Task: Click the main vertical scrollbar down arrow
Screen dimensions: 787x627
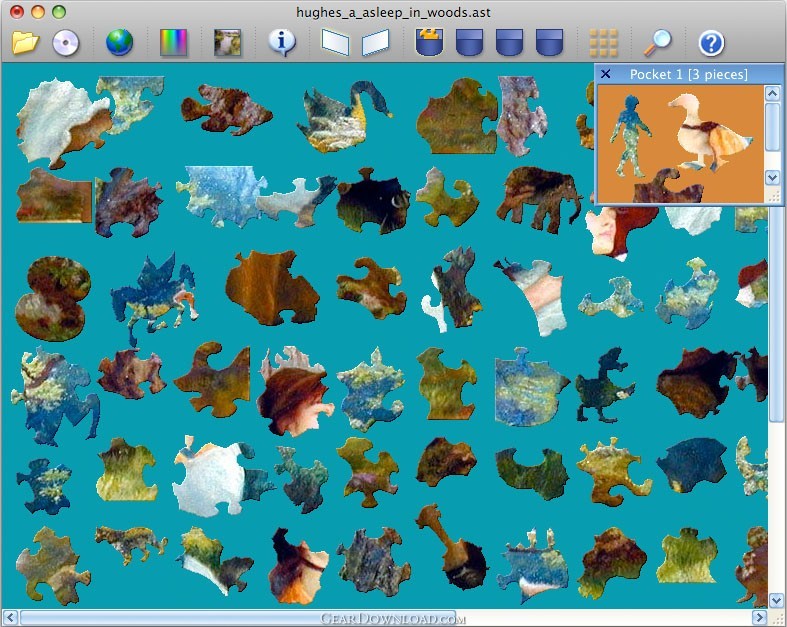Action: pyautogui.click(x=776, y=600)
